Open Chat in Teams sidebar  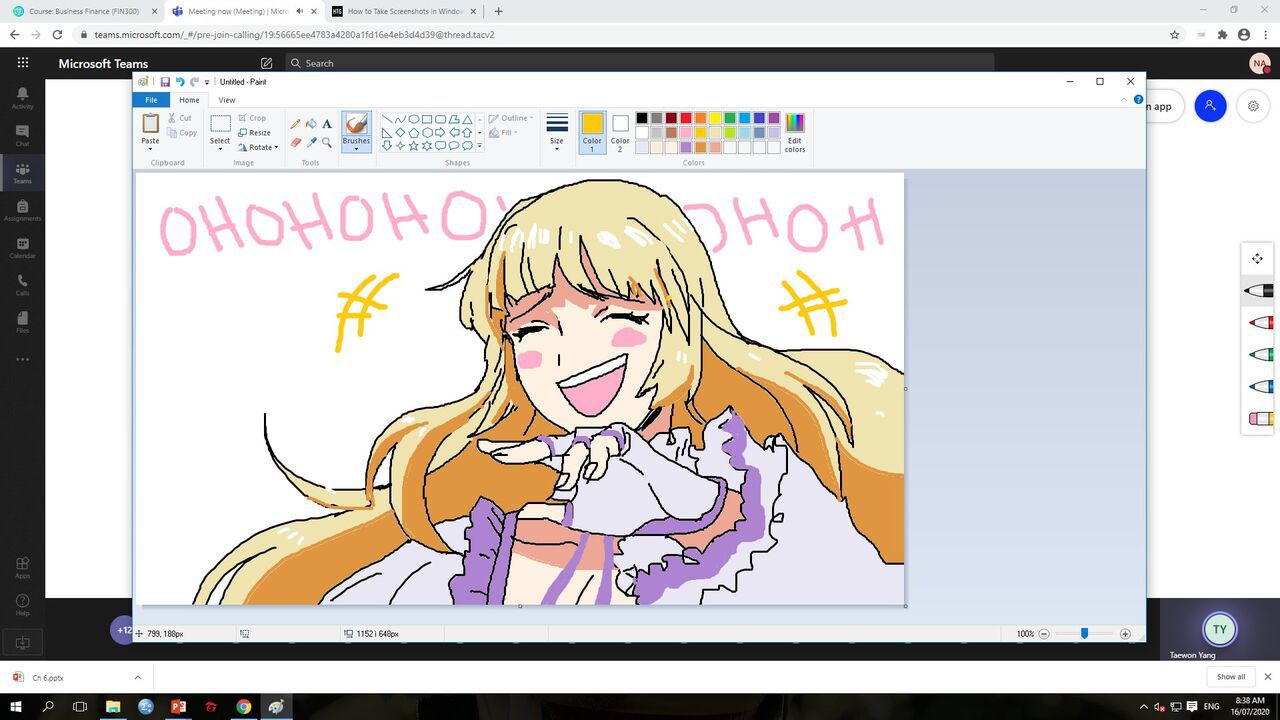coord(22,136)
